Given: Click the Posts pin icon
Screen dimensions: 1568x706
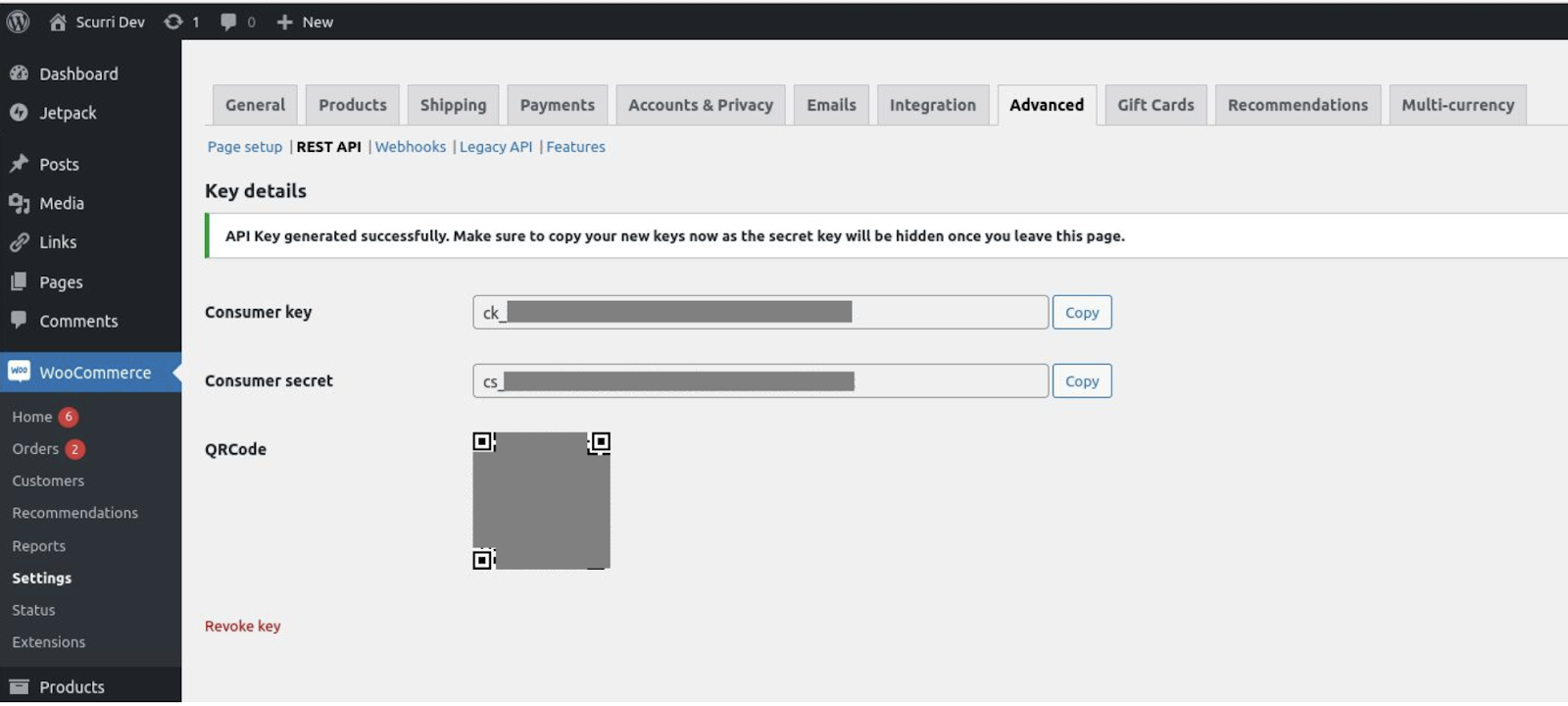Looking at the screenshot, I should click(19, 164).
